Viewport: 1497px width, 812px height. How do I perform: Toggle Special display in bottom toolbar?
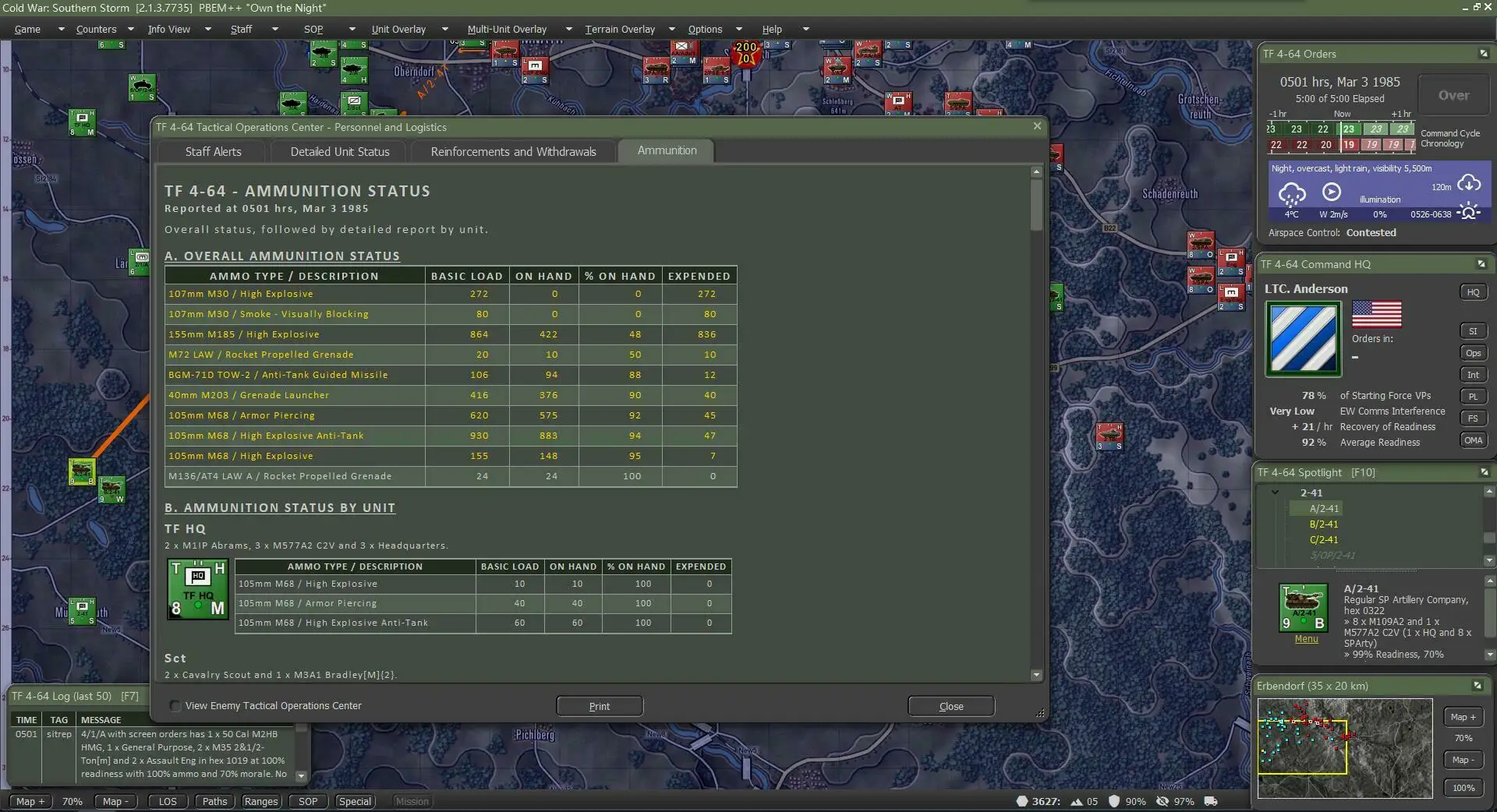pyautogui.click(x=355, y=801)
